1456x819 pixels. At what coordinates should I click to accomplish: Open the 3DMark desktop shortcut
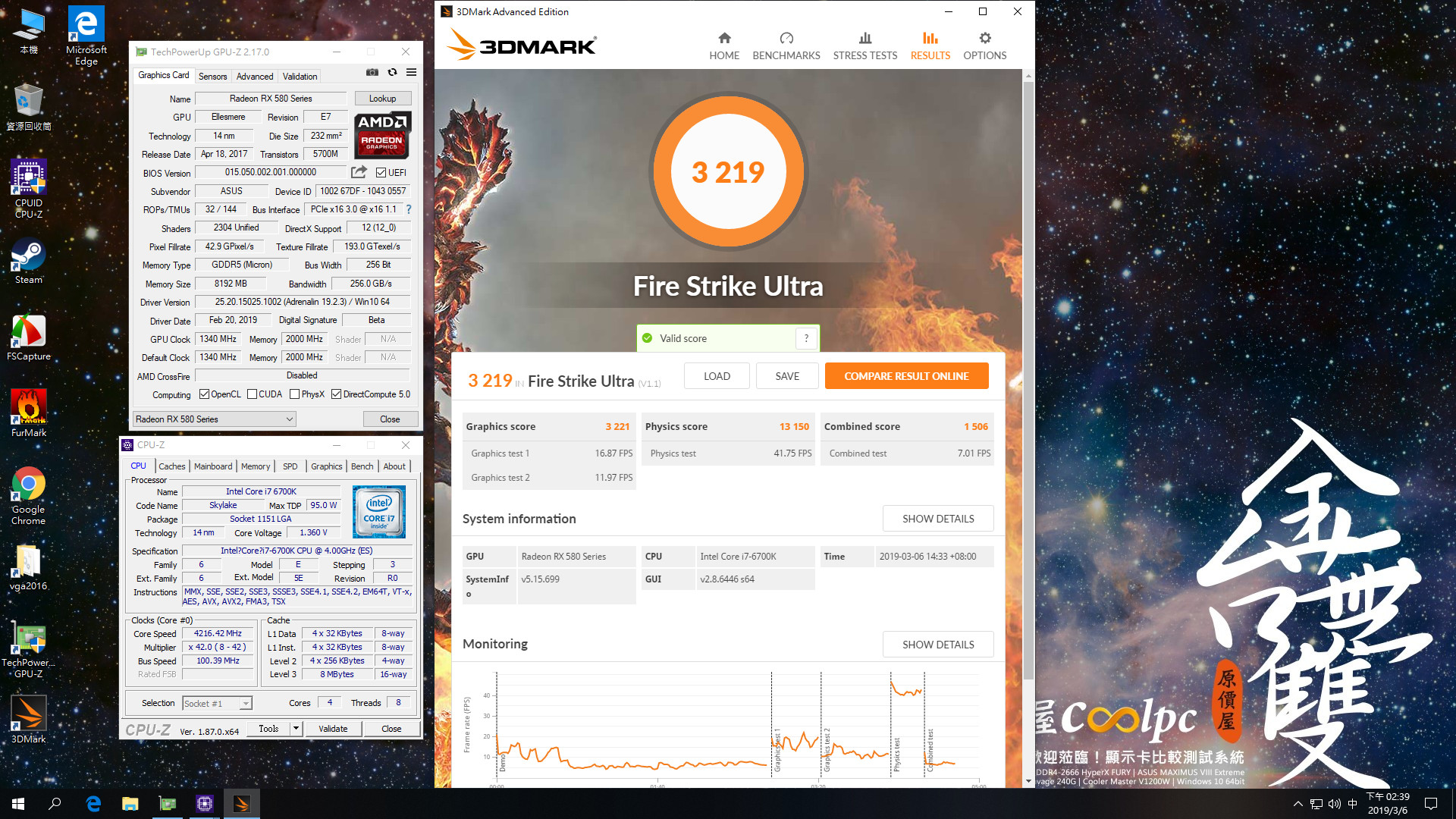29,719
